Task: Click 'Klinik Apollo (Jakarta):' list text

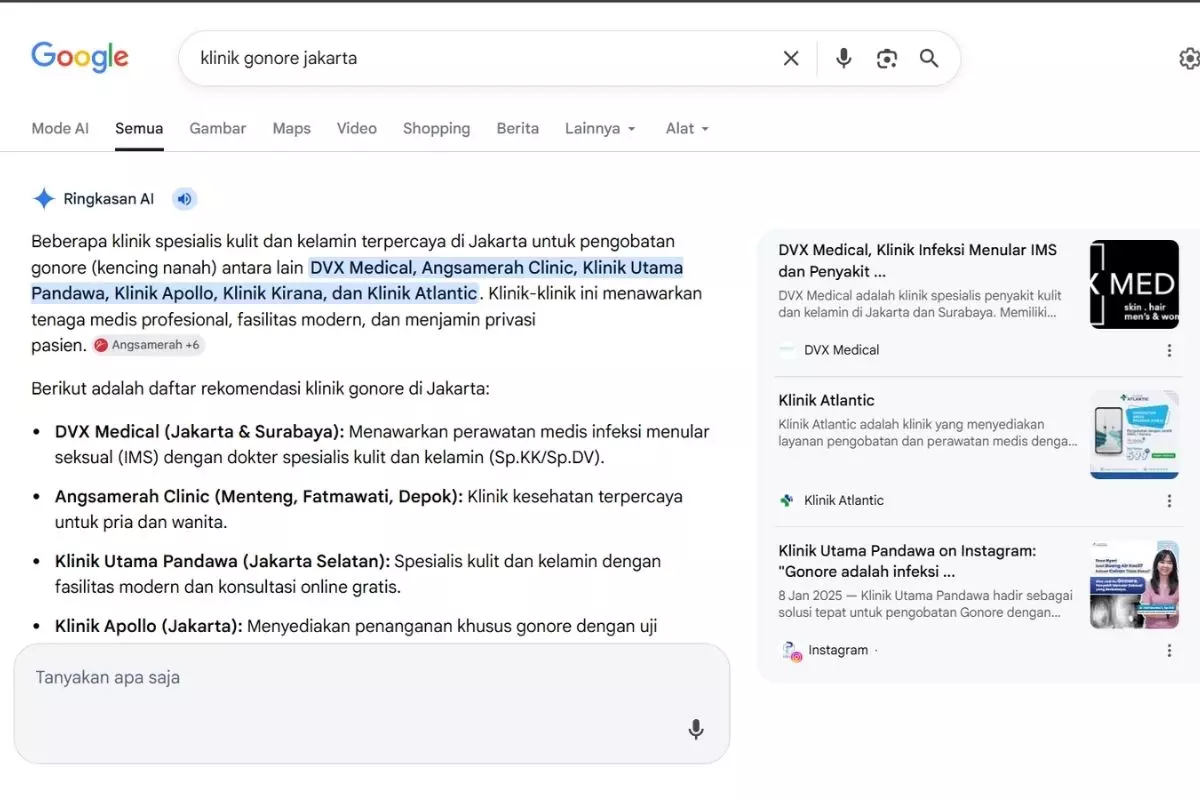Action: 149,626
